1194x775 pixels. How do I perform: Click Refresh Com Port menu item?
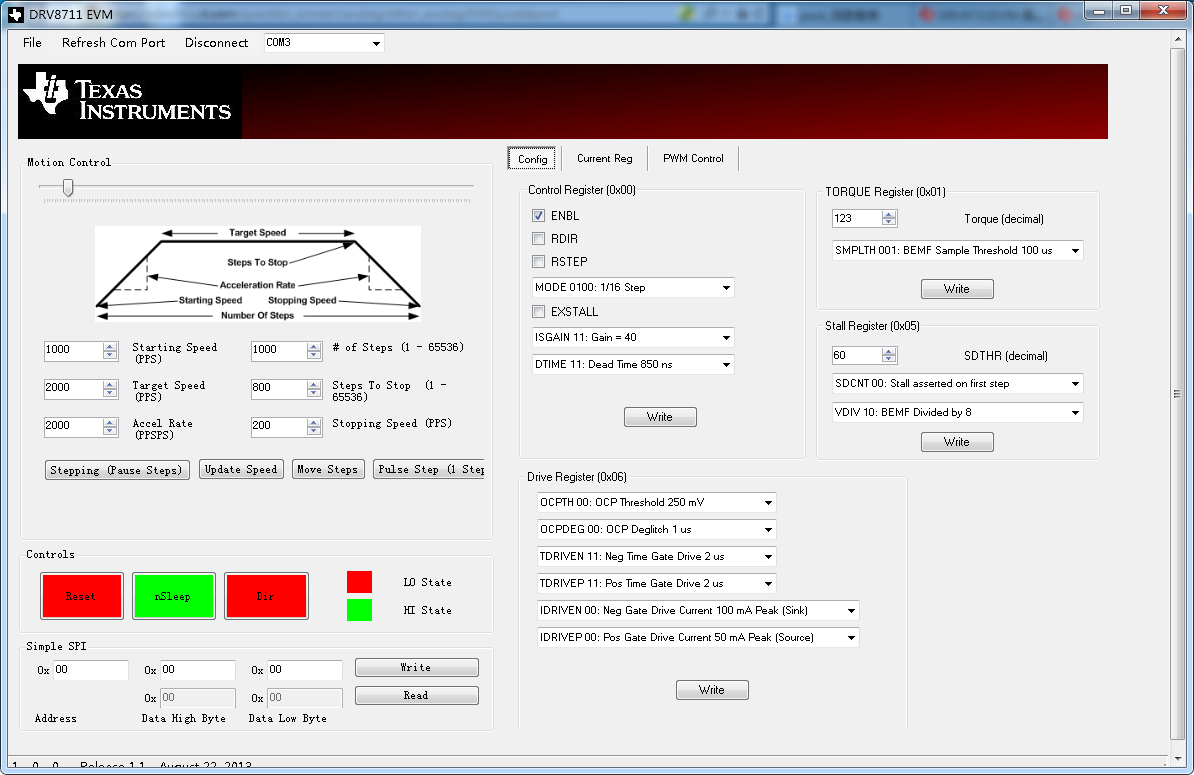point(113,43)
